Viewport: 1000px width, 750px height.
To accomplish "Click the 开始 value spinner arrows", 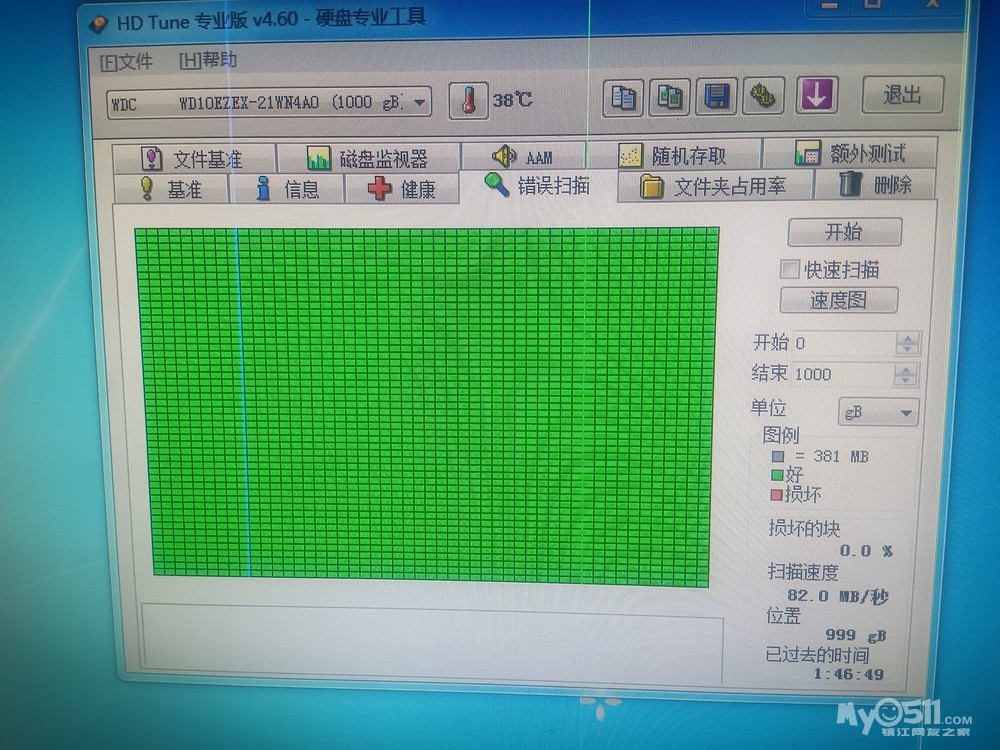I will [907, 343].
